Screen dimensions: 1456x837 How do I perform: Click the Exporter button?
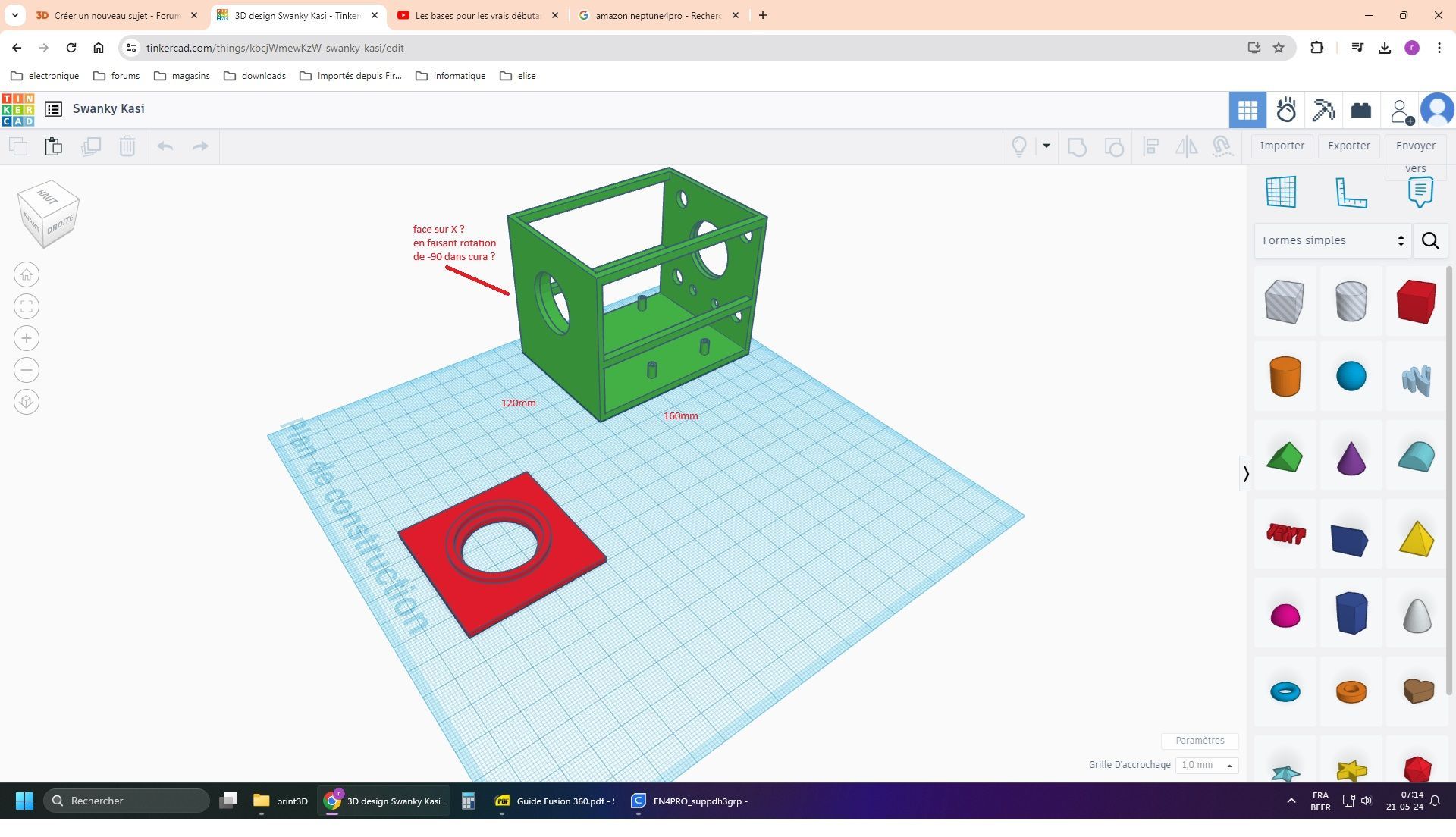[1348, 146]
